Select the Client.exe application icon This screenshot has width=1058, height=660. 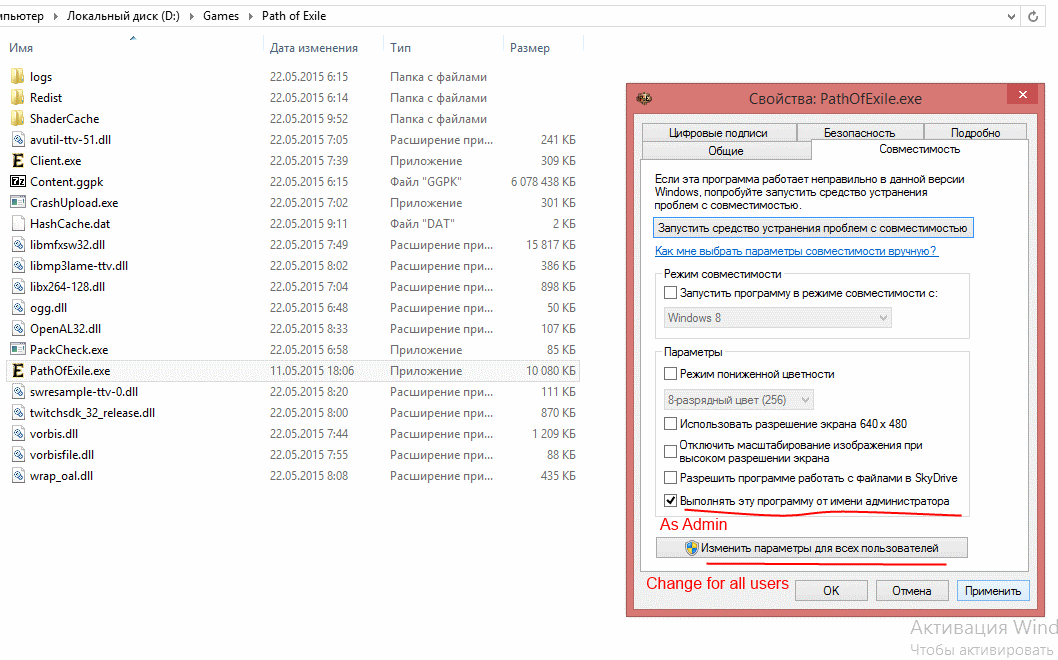tap(17, 161)
